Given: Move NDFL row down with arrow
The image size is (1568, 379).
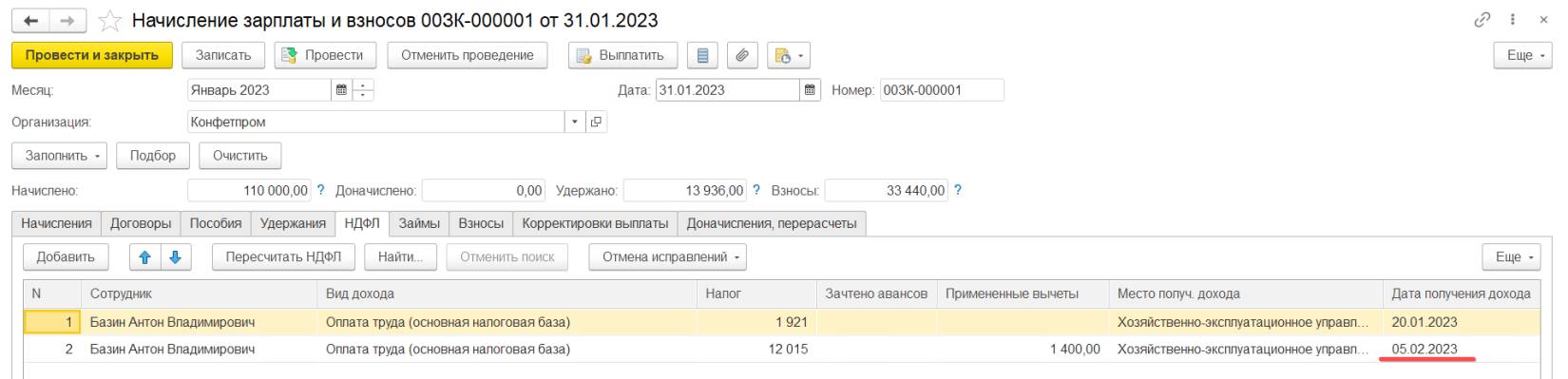Looking at the screenshot, I should [175, 256].
